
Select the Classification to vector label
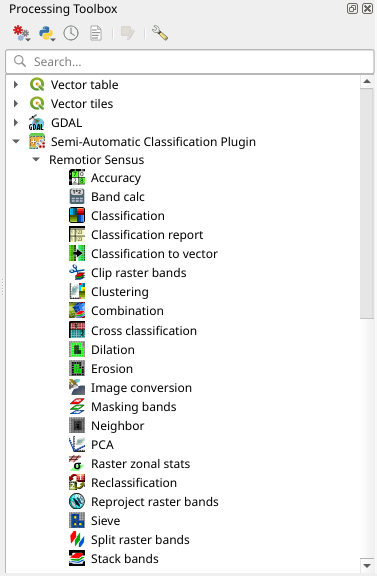tap(154, 254)
